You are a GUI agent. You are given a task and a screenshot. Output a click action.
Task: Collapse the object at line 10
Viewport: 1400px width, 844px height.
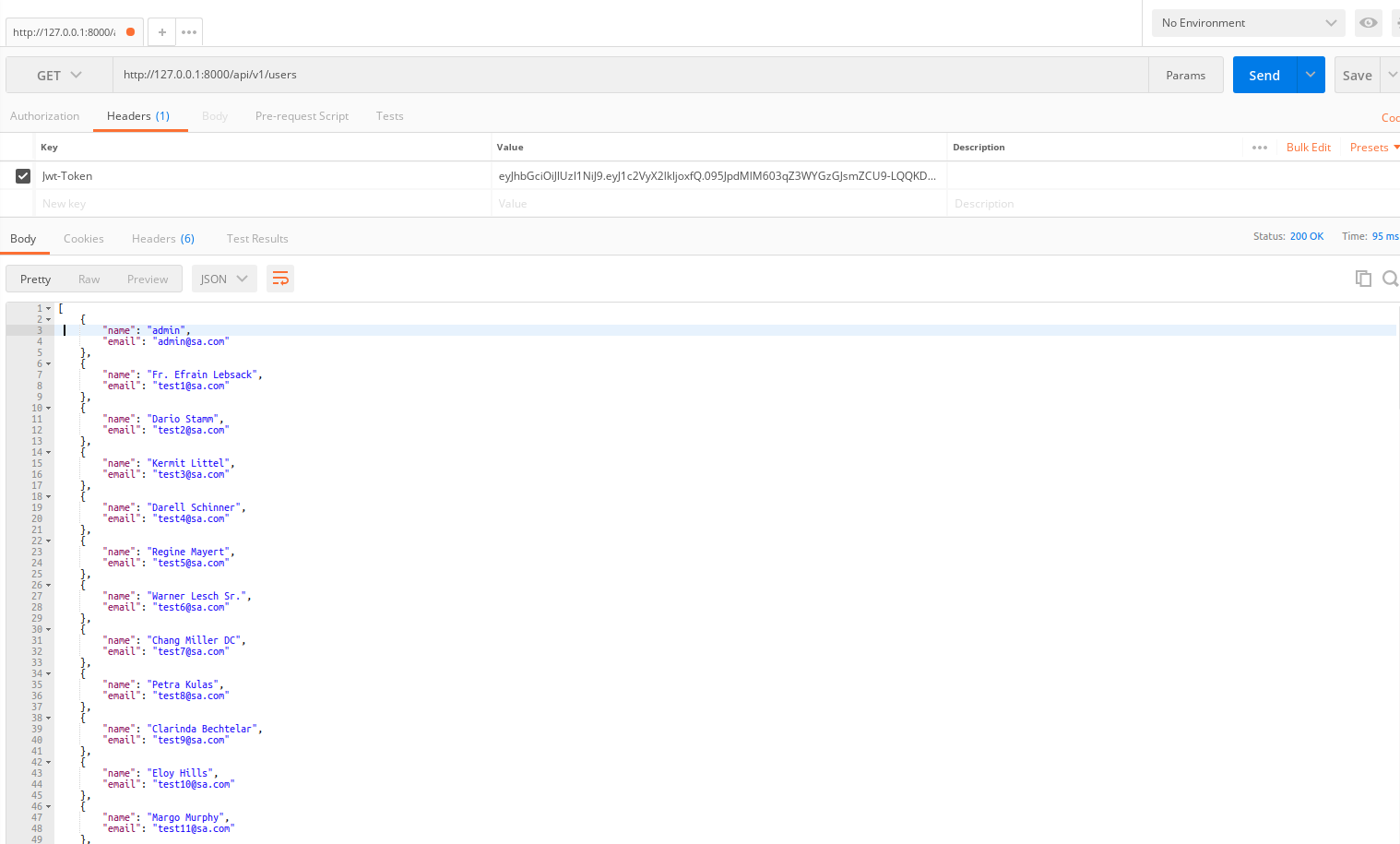coord(49,408)
